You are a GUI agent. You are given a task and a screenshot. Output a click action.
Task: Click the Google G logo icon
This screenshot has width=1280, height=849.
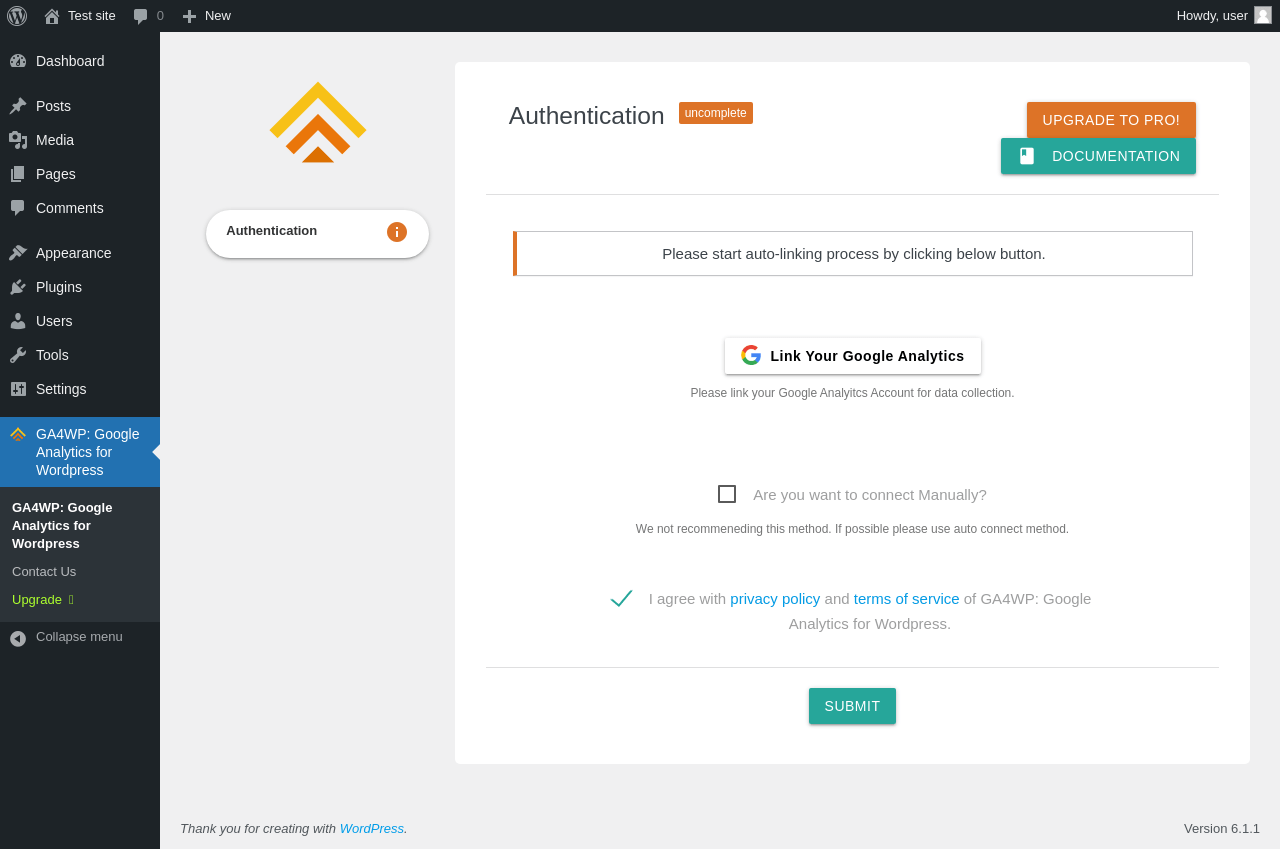pyautogui.click(x=751, y=355)
